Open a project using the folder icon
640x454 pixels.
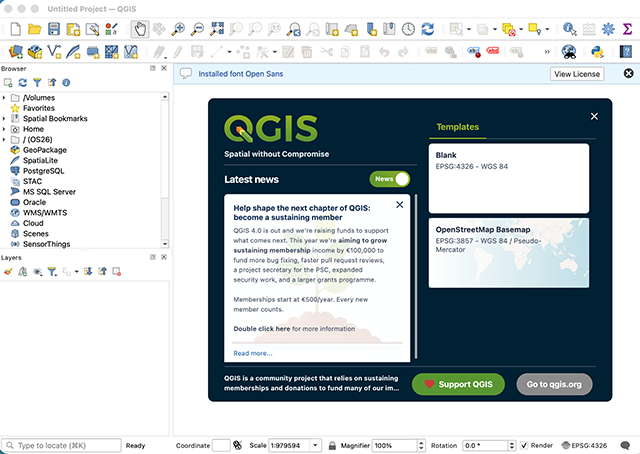point(35,29)
